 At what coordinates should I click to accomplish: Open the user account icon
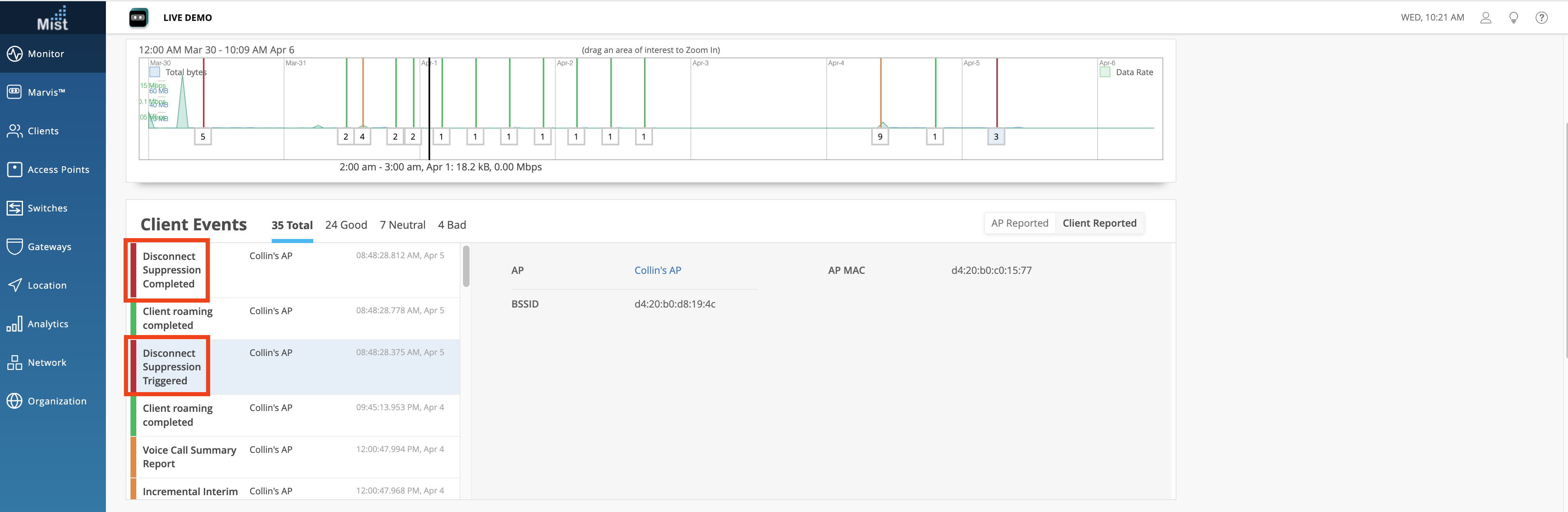[x=1485, y=18]
